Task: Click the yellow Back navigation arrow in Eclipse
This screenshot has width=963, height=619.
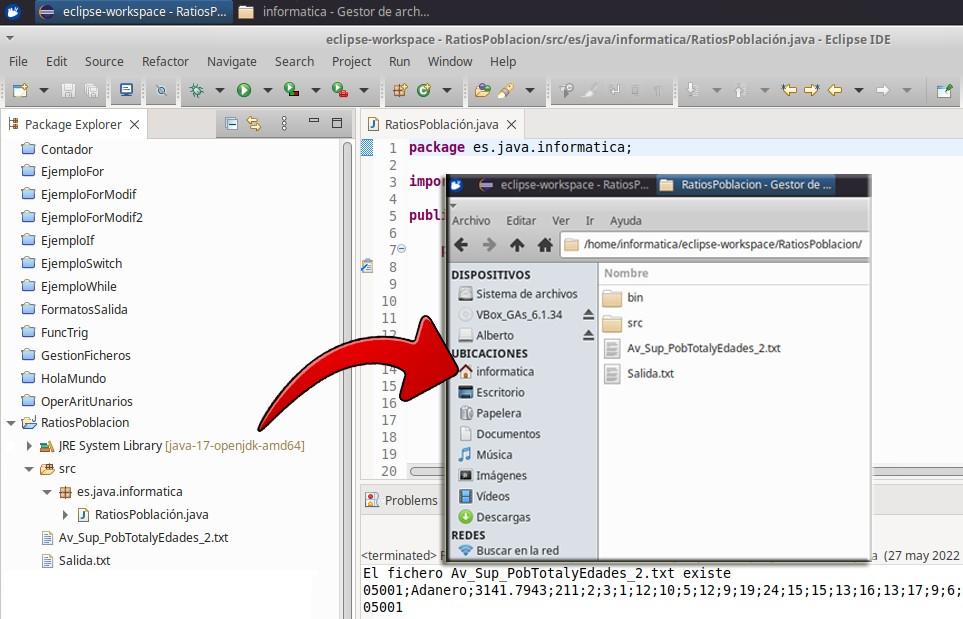Action: pyautogui.click(x=835, y=90)
